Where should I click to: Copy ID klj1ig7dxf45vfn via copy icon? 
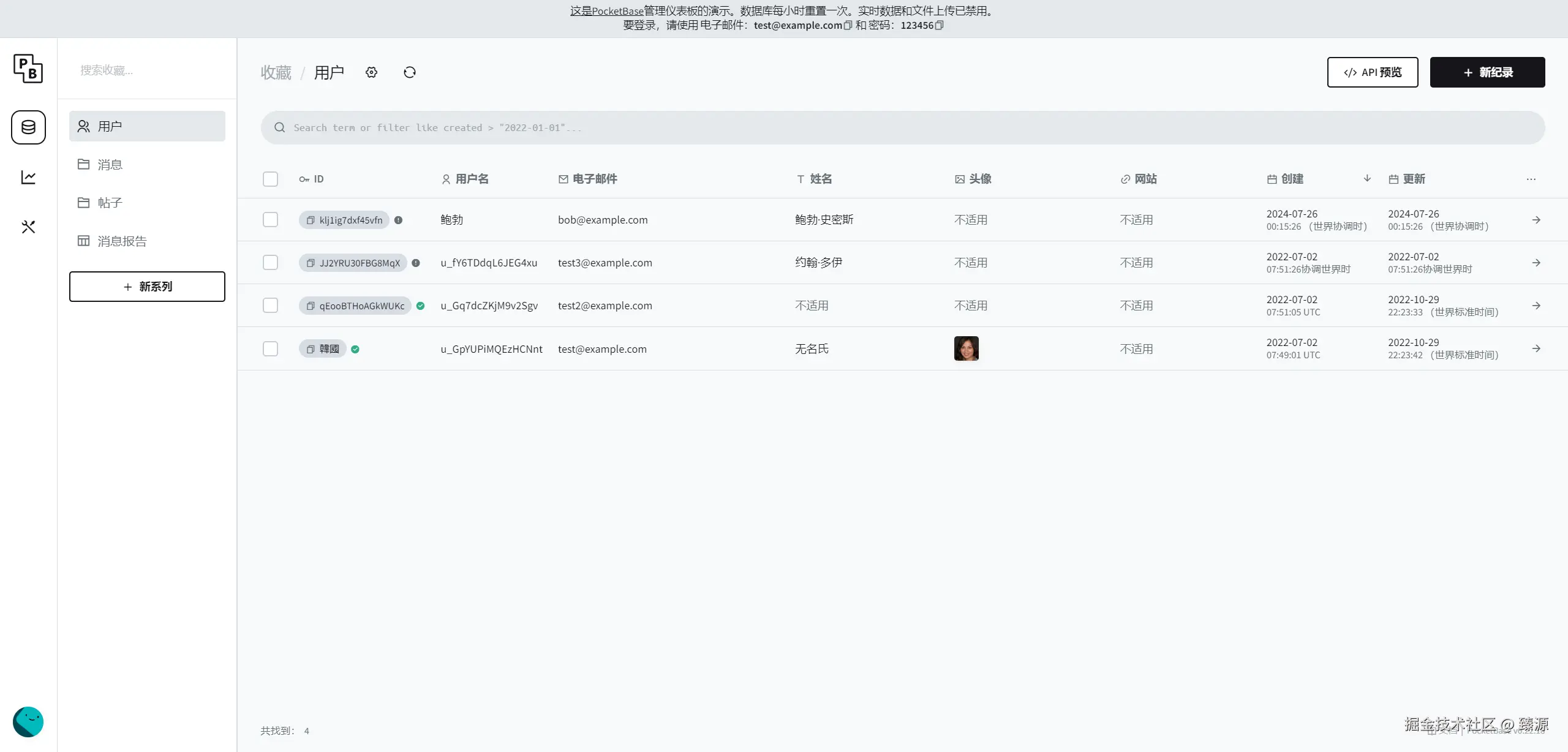click(311, 220)
